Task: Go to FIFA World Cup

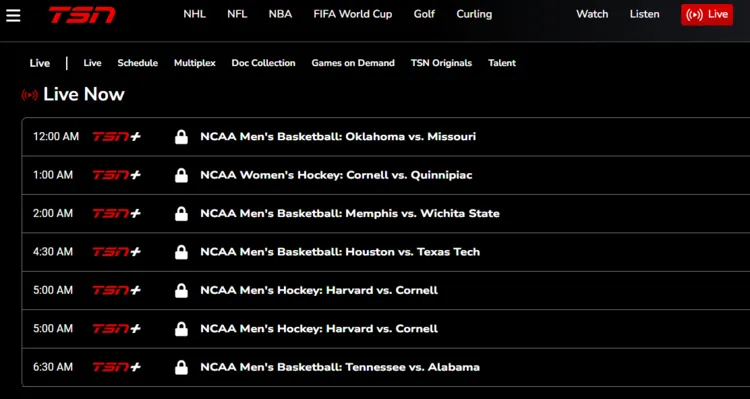Action: click(x=353, y=14)
